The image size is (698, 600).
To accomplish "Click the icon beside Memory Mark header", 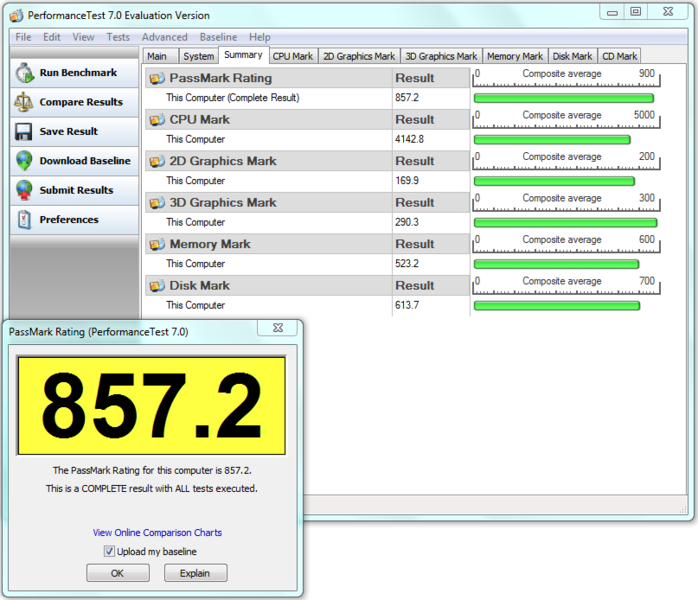I will pos(157,244).
